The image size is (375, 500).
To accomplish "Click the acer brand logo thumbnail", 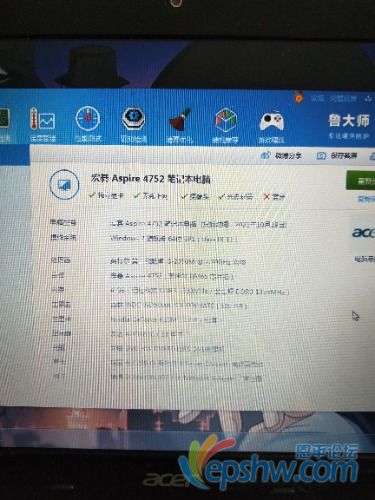I will [363, 233].
